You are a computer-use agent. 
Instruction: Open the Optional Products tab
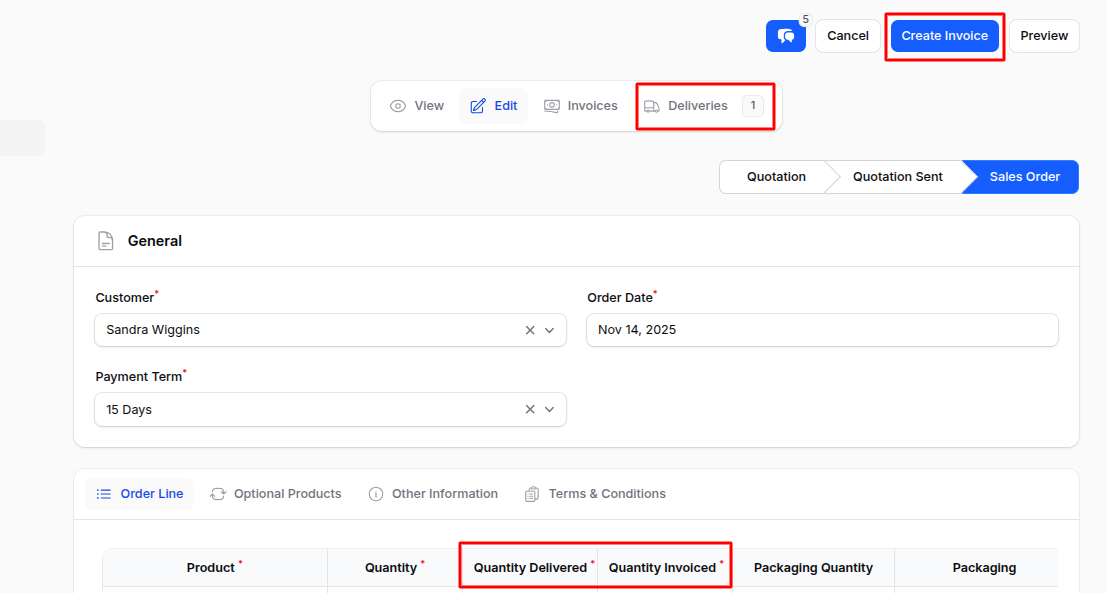(x=285, y=493)
